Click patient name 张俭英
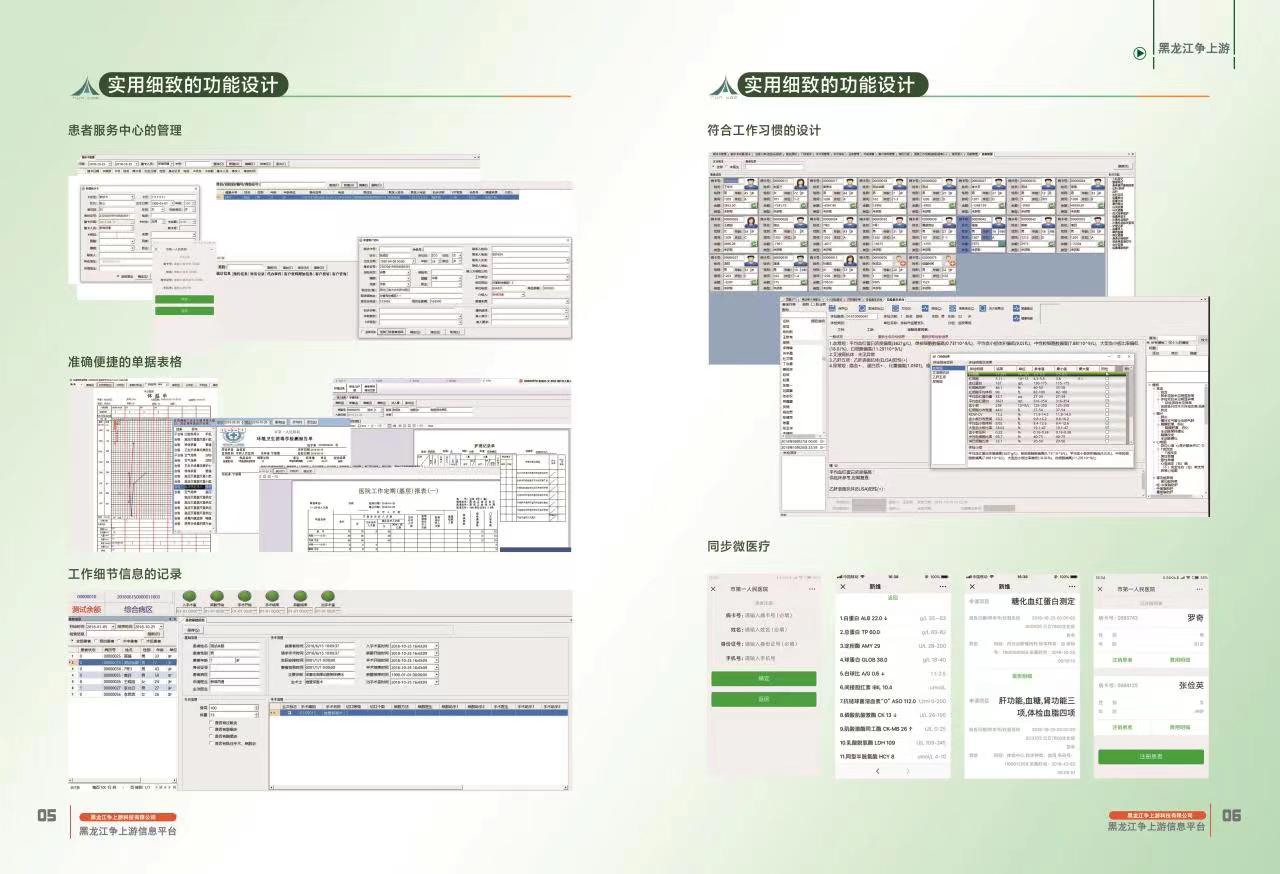 click(x=1191, y=685)
